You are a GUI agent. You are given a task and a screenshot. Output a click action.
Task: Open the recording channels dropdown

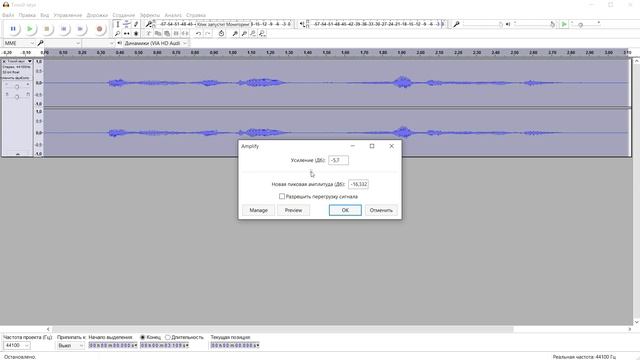[98, 43]
